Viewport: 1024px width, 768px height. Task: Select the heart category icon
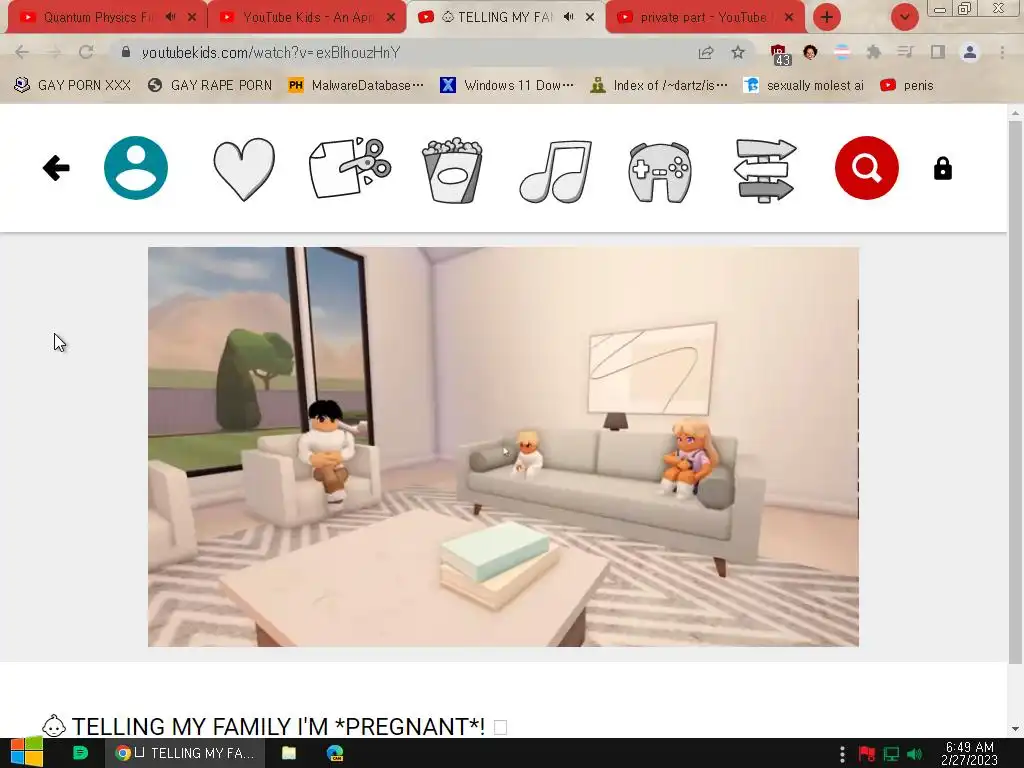click(244, 169)
